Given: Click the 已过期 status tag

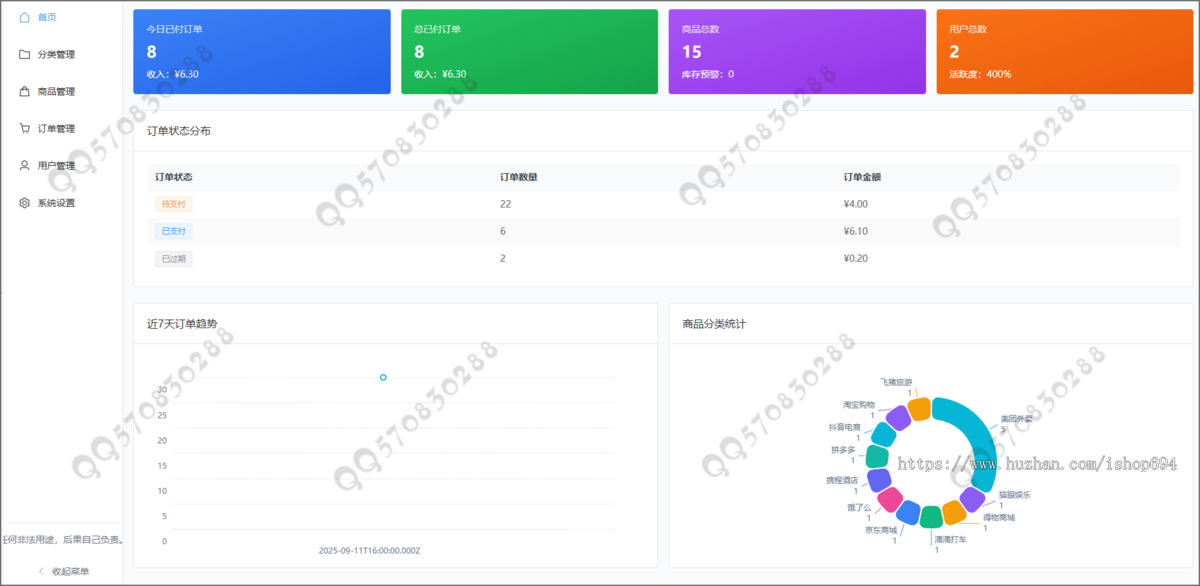Looking at the screenshot, I should pos(174,258).
